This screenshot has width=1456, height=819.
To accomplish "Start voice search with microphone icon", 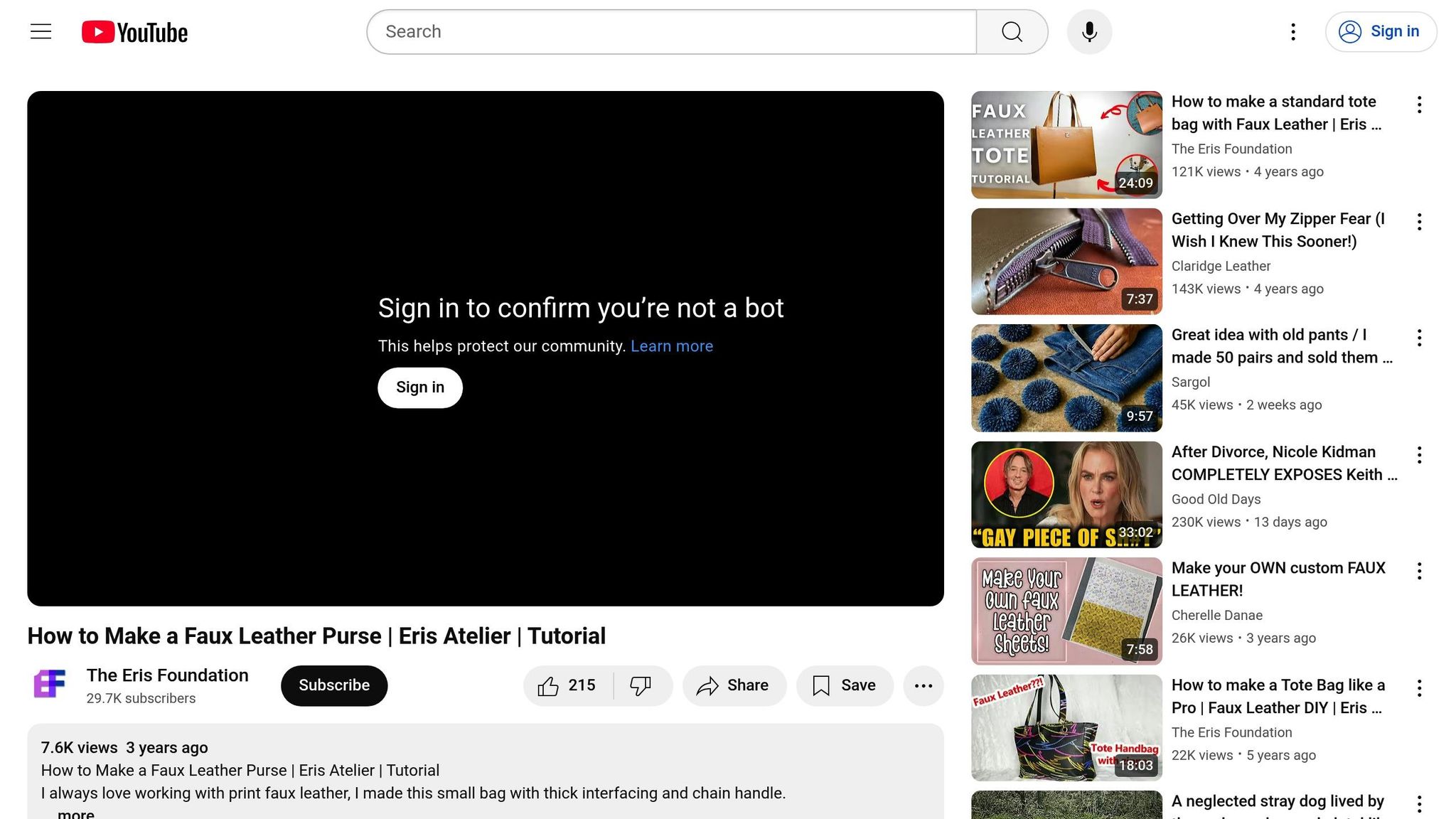I will (1089, 32).
